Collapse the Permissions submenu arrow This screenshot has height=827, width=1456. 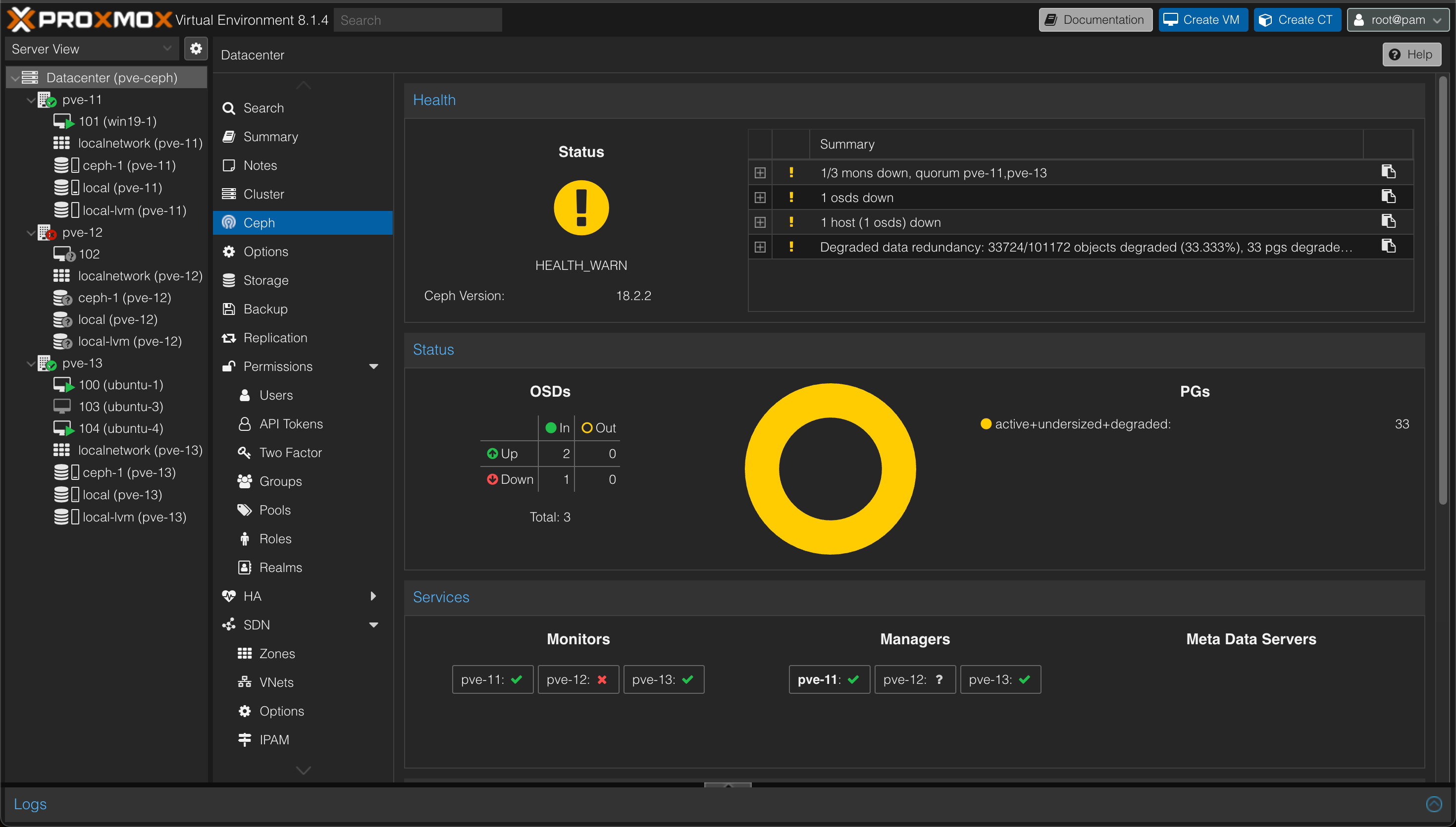pos(373,366)
